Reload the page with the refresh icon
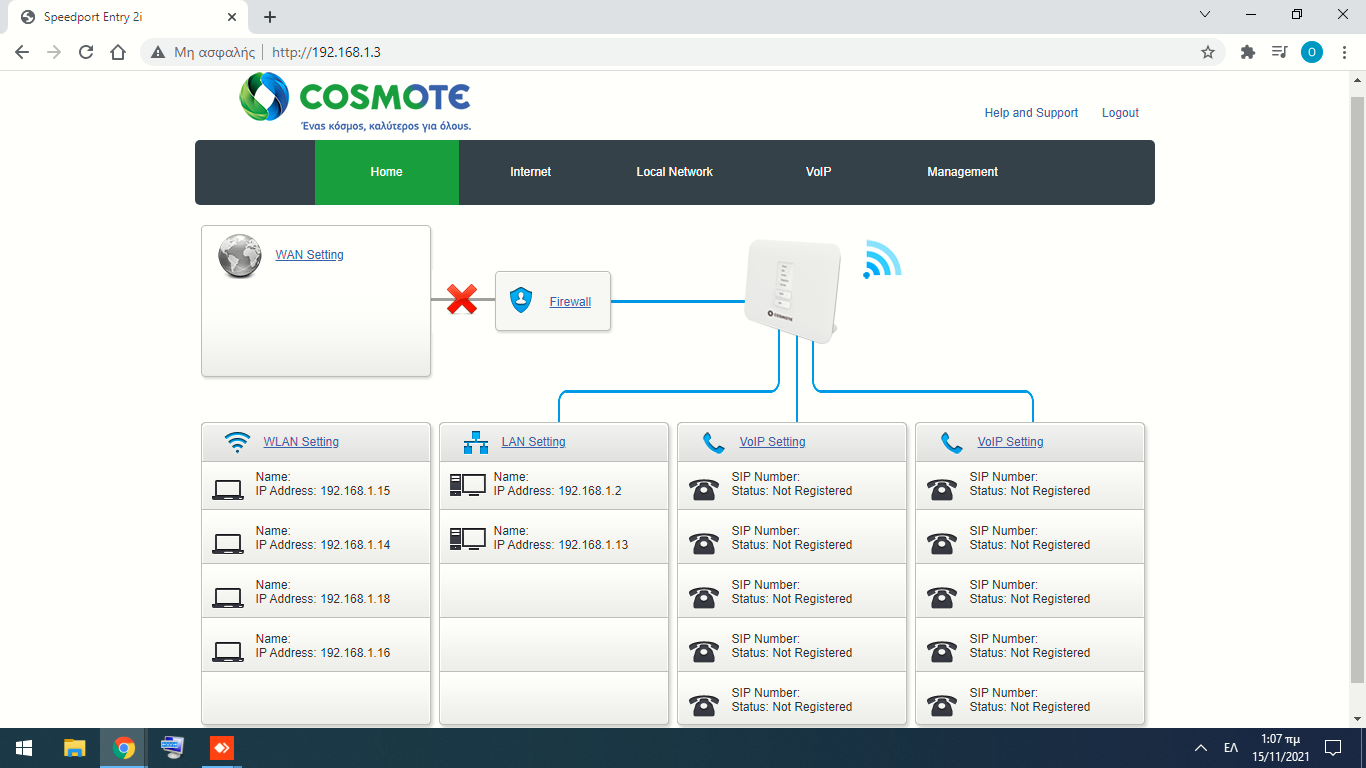 pos(86,52)
